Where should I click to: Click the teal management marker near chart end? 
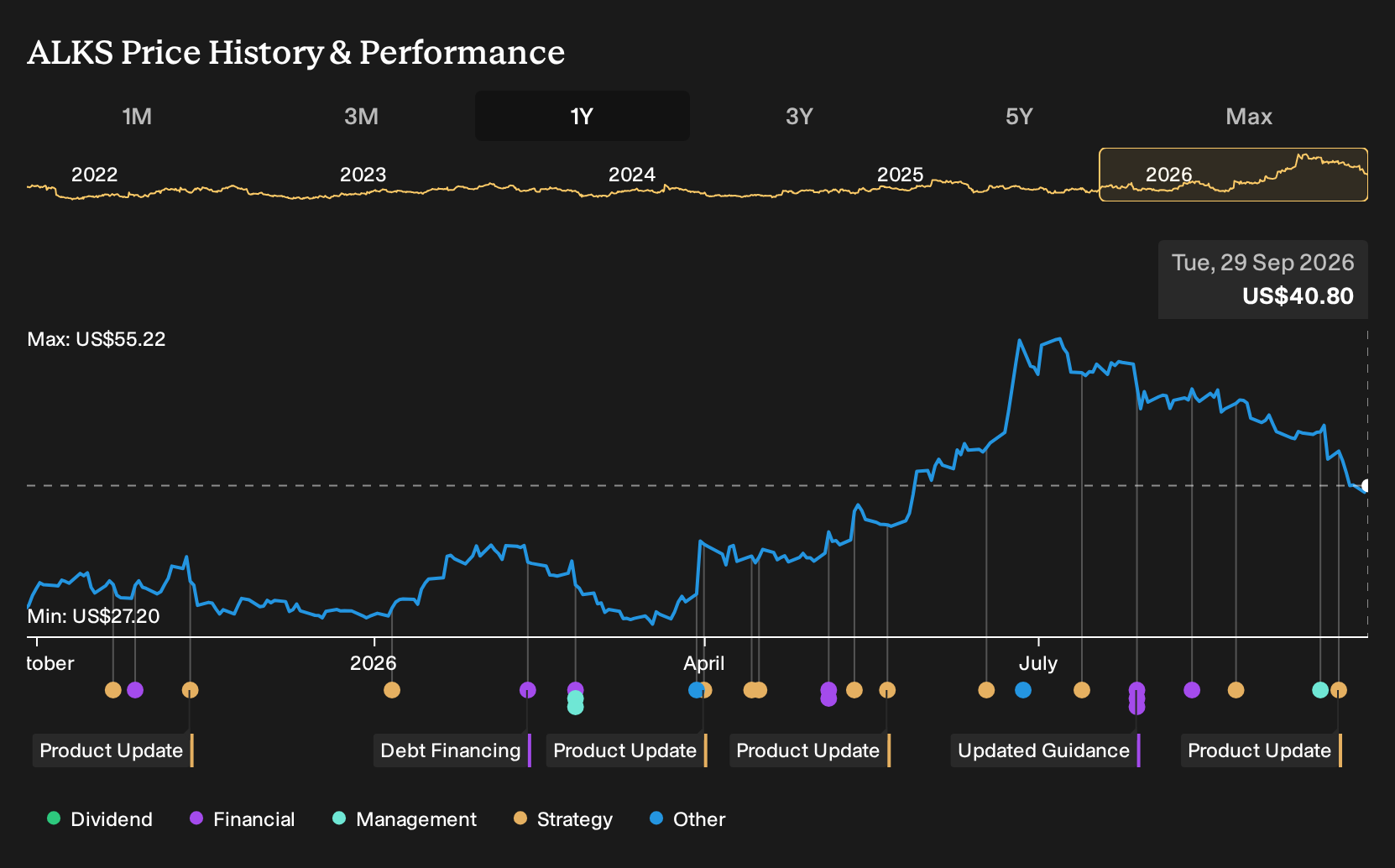pos(1320,690)
